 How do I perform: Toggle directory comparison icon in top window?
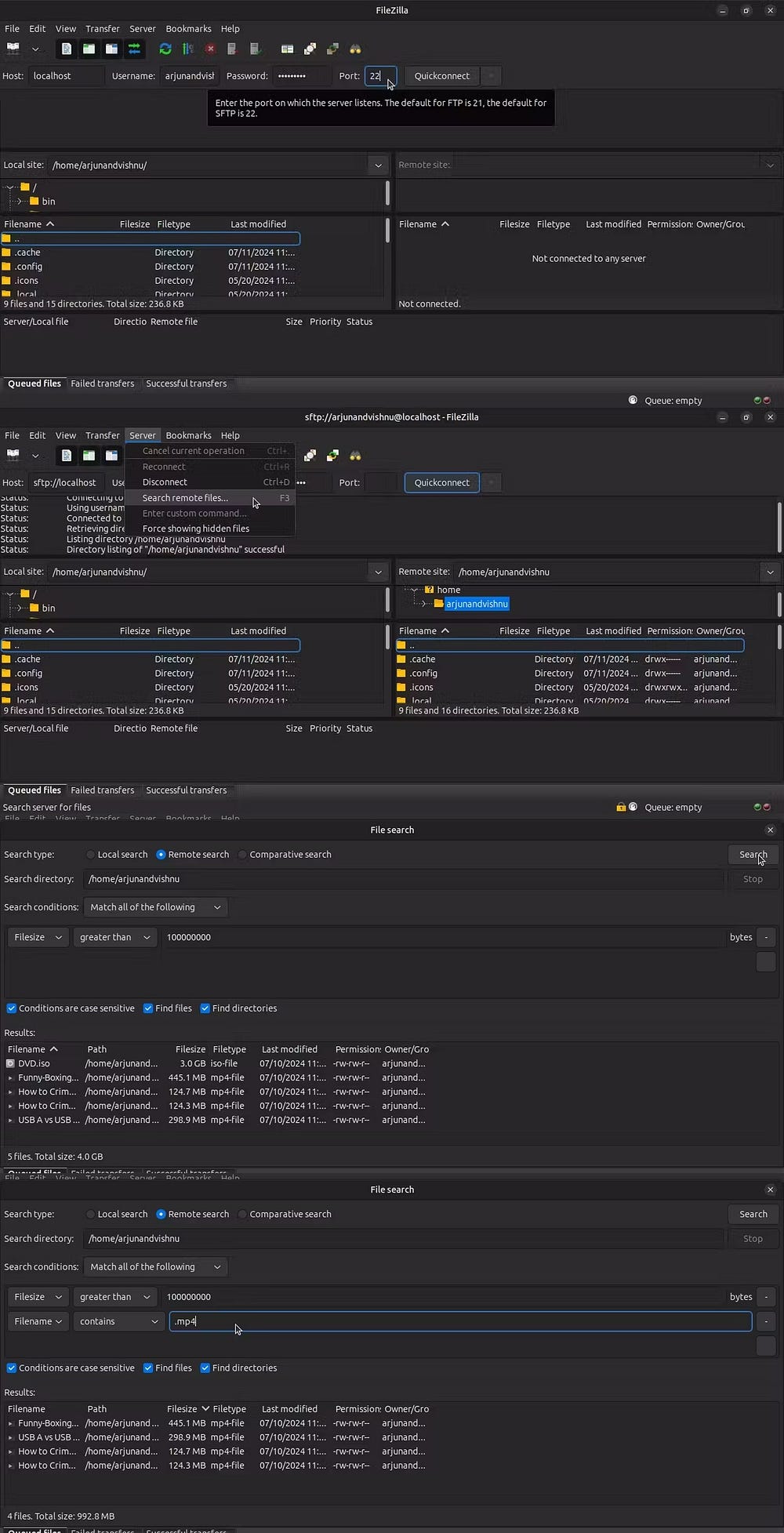[310, 49]
